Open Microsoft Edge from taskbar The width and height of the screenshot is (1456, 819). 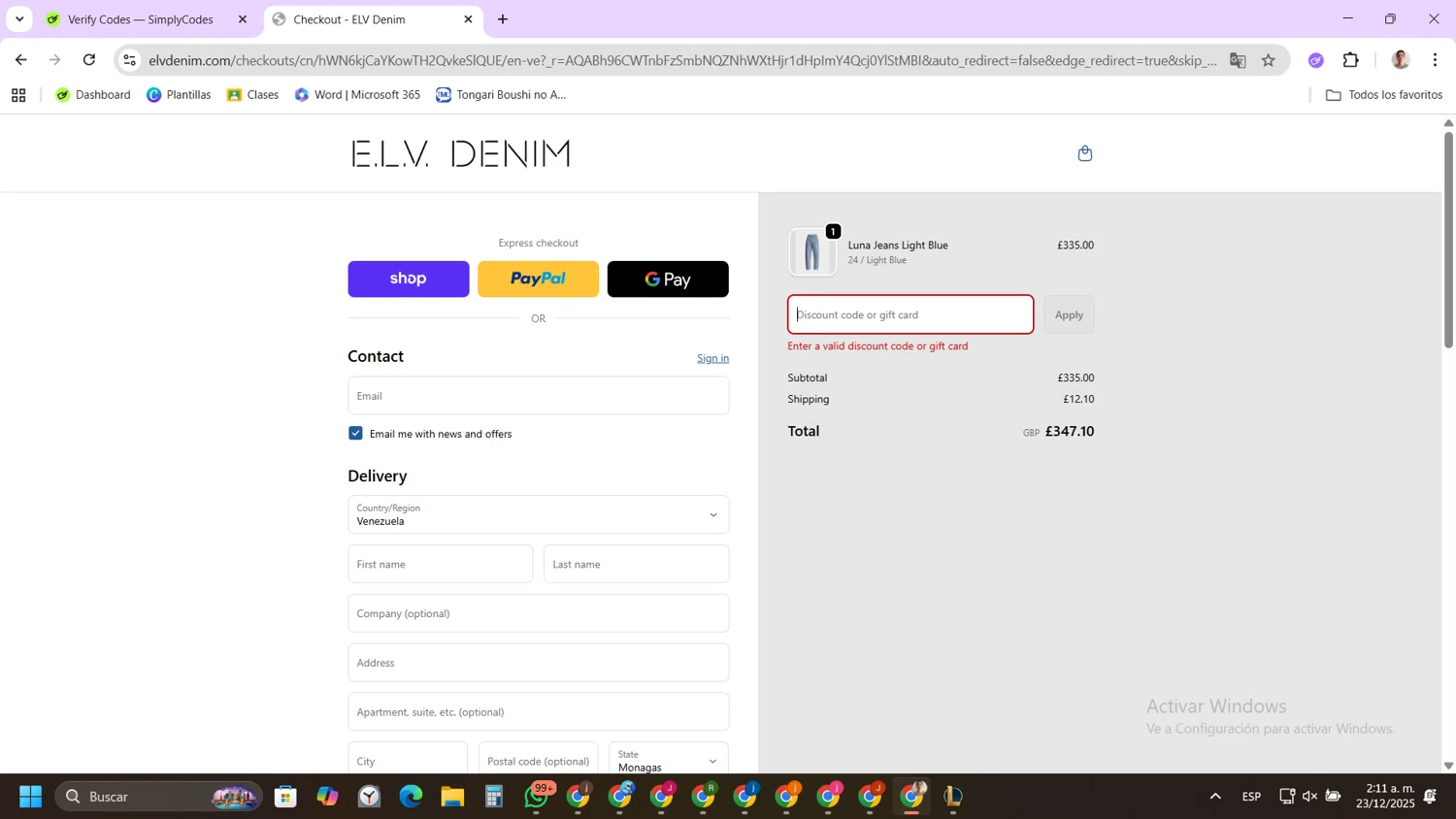point(411,797)
